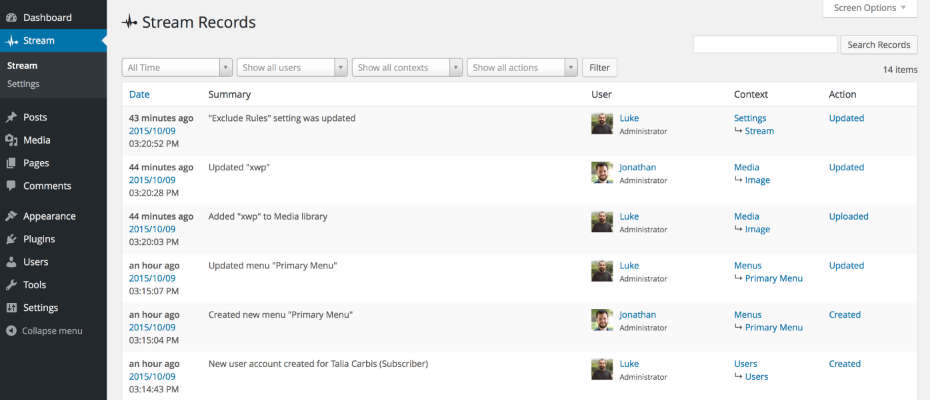The height and width of the screenshot is (400, 930).
Task: Click the Tools wrench icon
Action: [11, 285]
